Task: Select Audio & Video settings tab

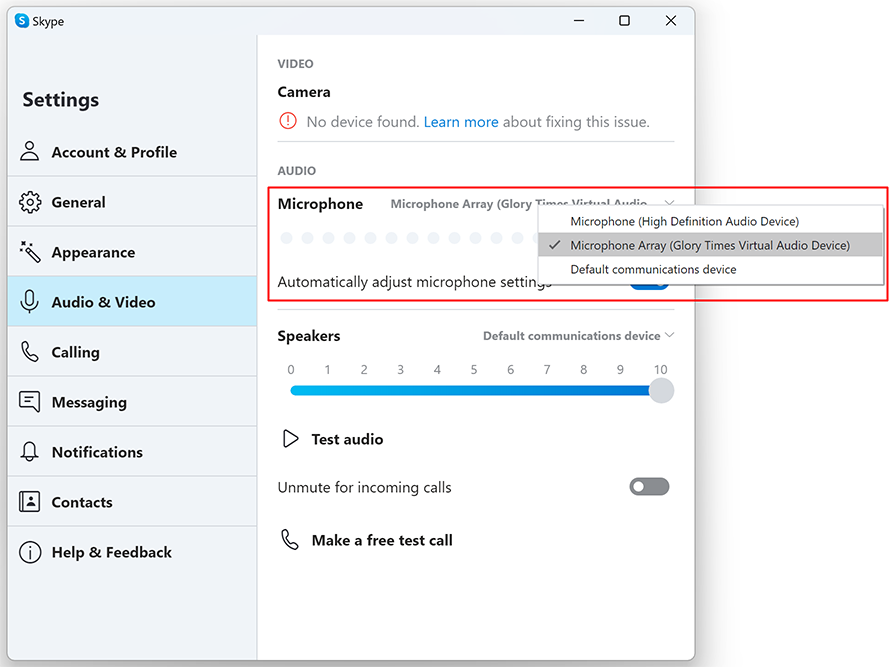Action: [x=132, y=302]
